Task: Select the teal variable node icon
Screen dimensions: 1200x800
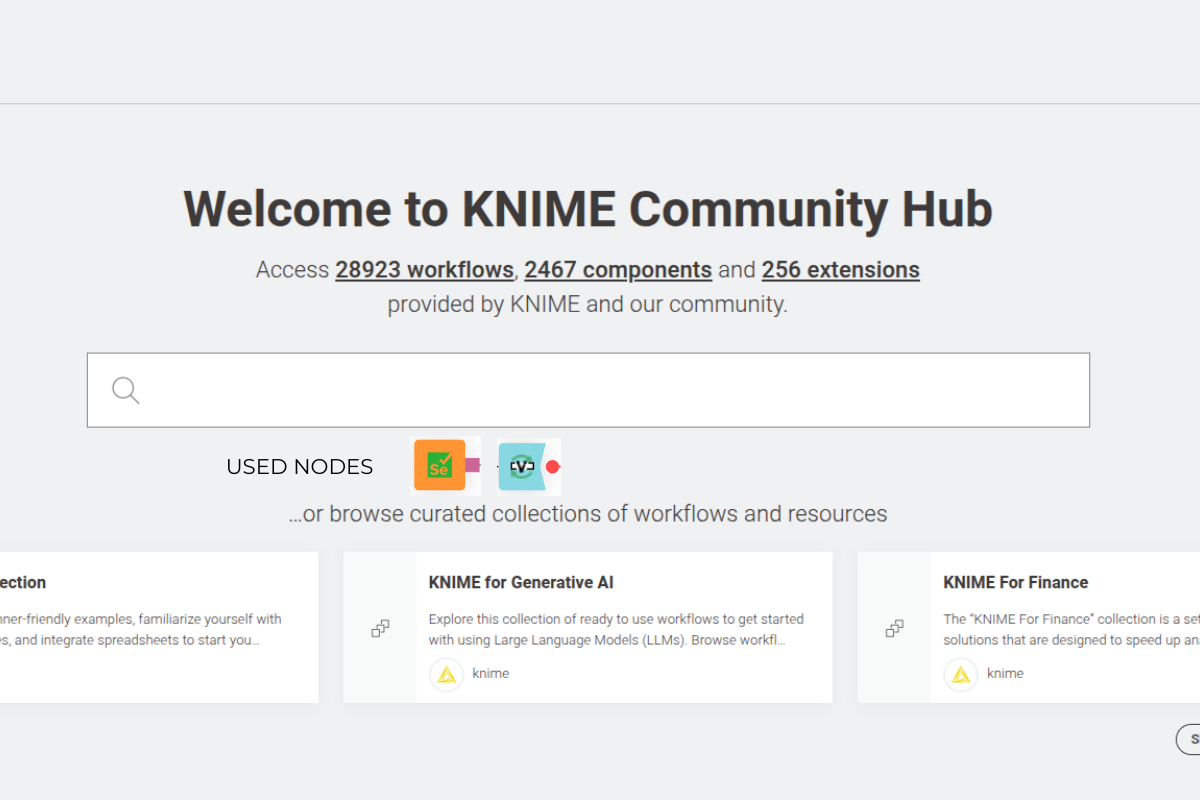Action: click(x=523, y=466)
